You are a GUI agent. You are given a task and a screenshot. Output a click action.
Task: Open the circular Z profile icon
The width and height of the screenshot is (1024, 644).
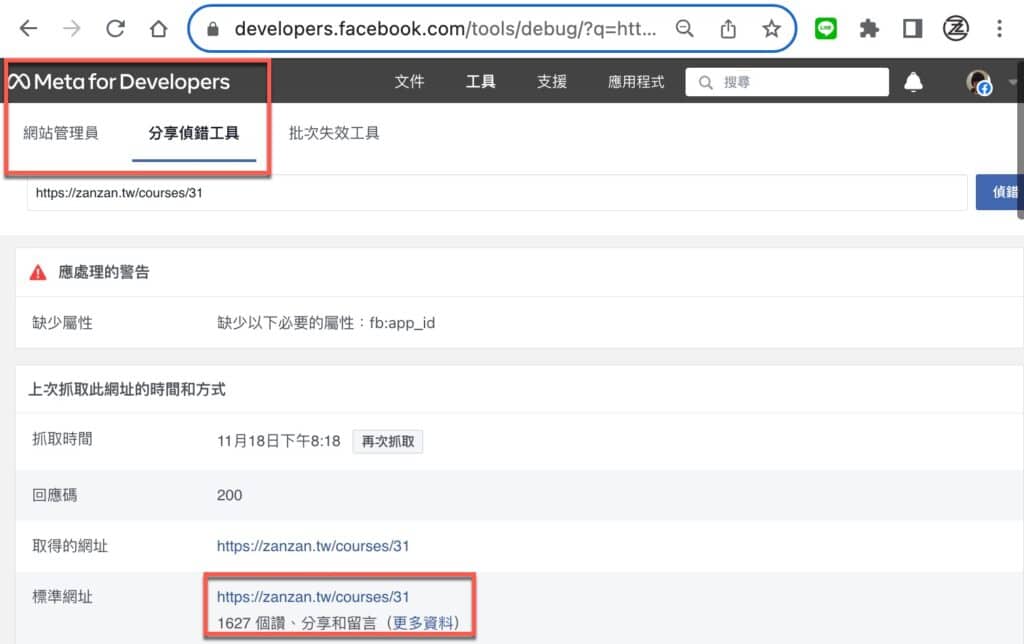(955, 29)
